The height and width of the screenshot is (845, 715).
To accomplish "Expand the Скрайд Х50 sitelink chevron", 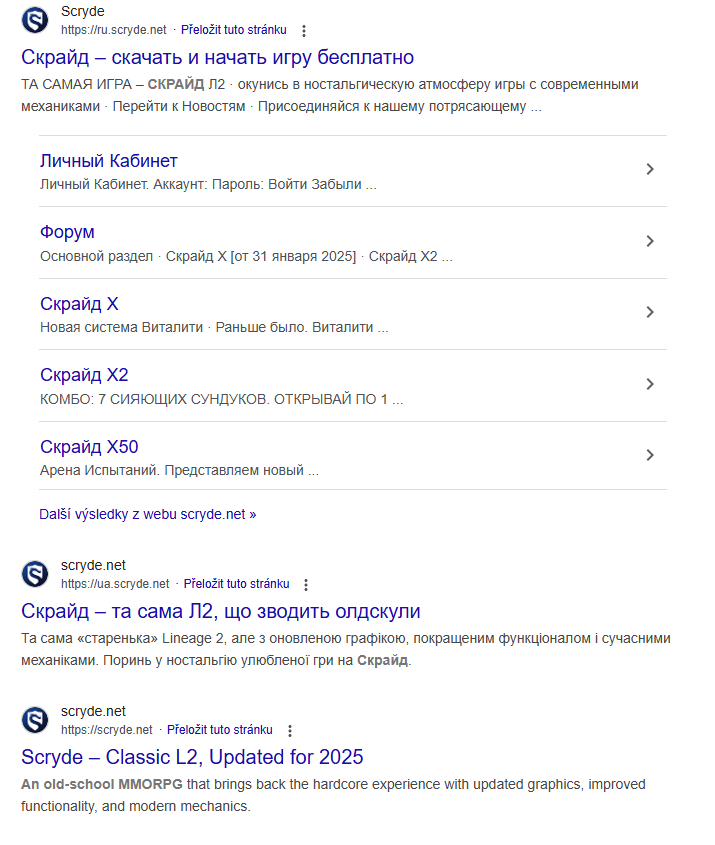I will coord(650,455).
